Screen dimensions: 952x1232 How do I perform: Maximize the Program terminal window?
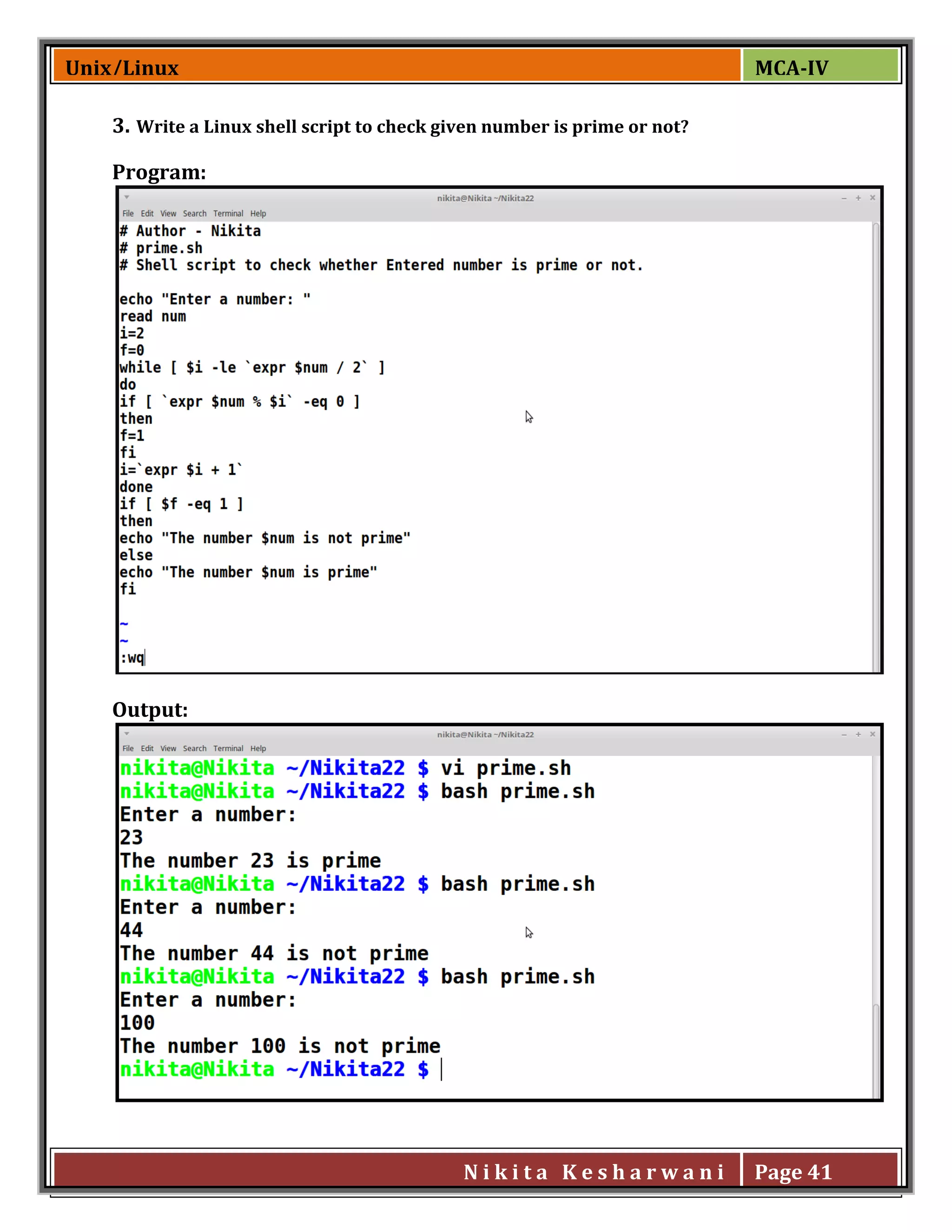(x=859, y=198)
